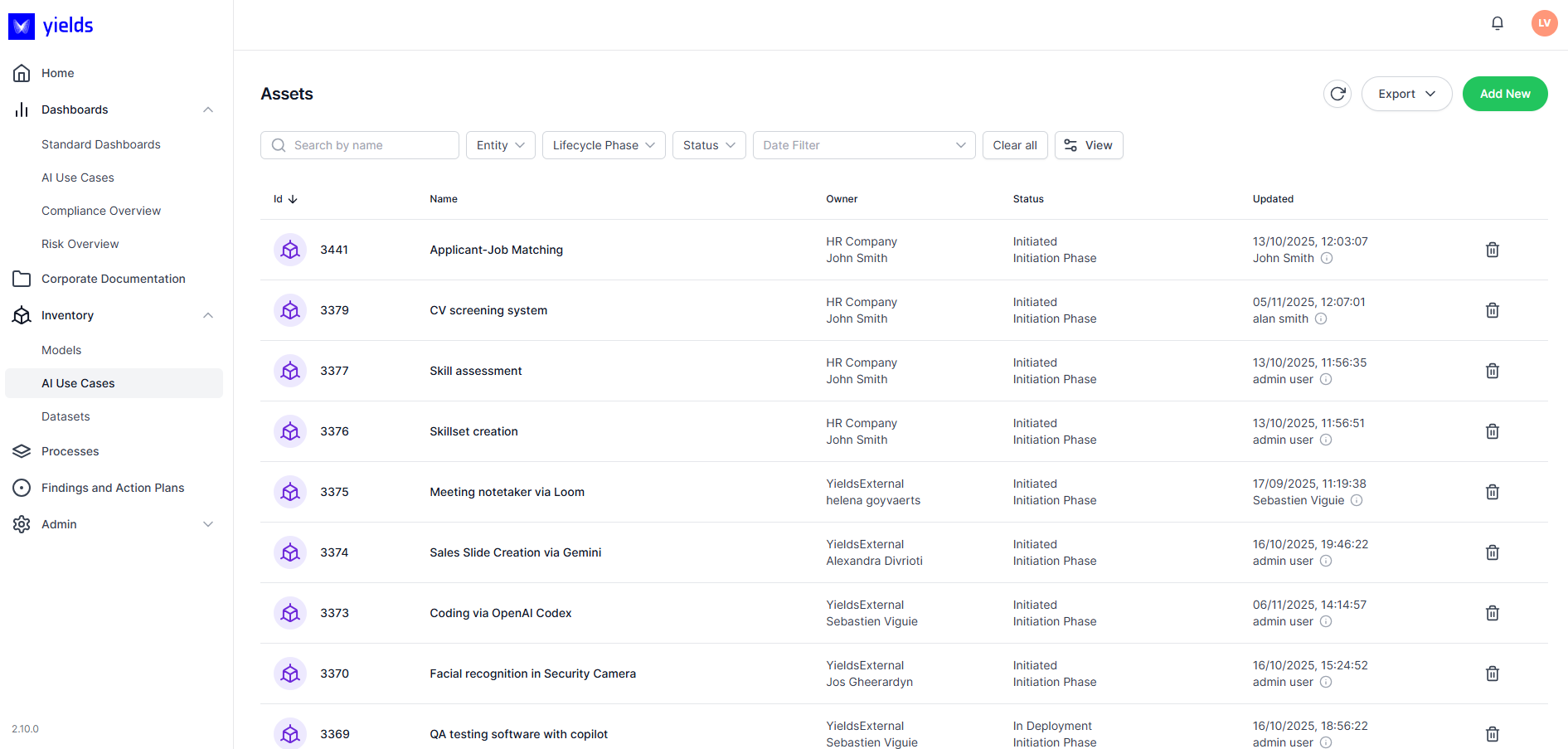This screenshot has width=1568, height=749.
Task: Open the notifications bell icon
Action: (1498, 23)
